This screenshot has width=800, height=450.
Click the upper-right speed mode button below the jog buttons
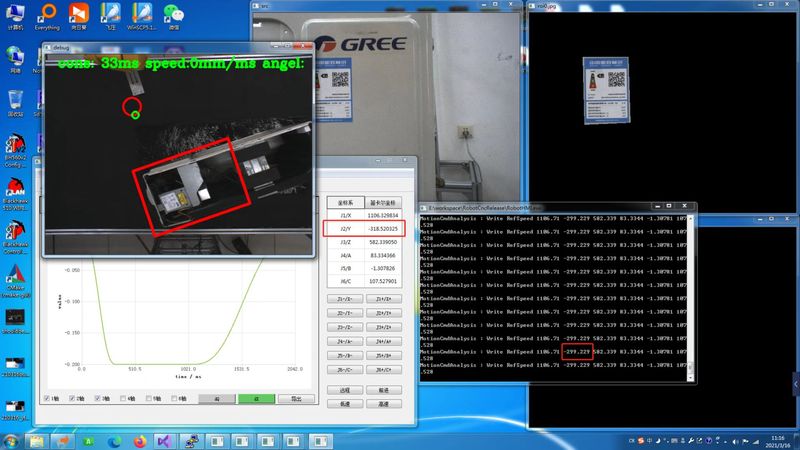click(x=384, y=390)
